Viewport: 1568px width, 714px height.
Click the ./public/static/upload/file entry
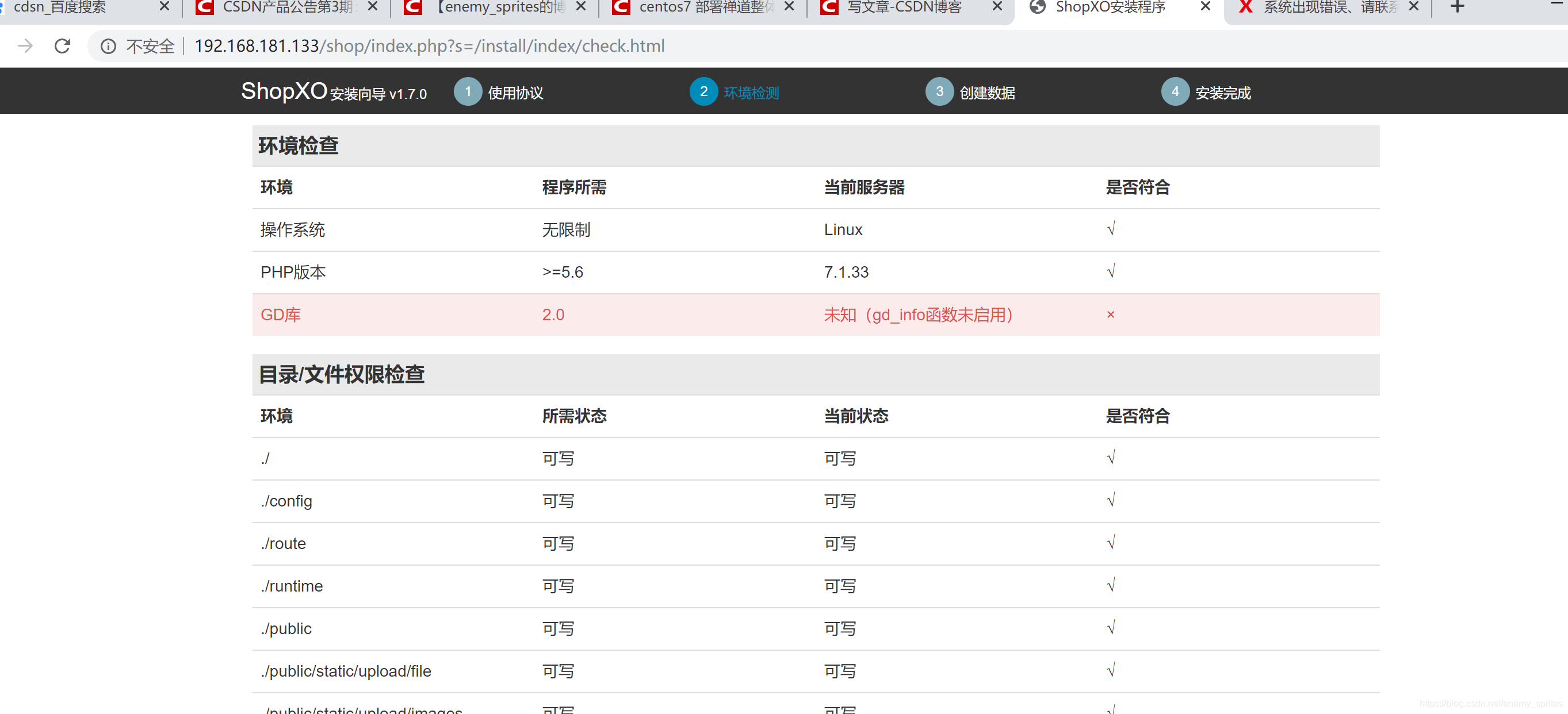(x=346, y=671)
